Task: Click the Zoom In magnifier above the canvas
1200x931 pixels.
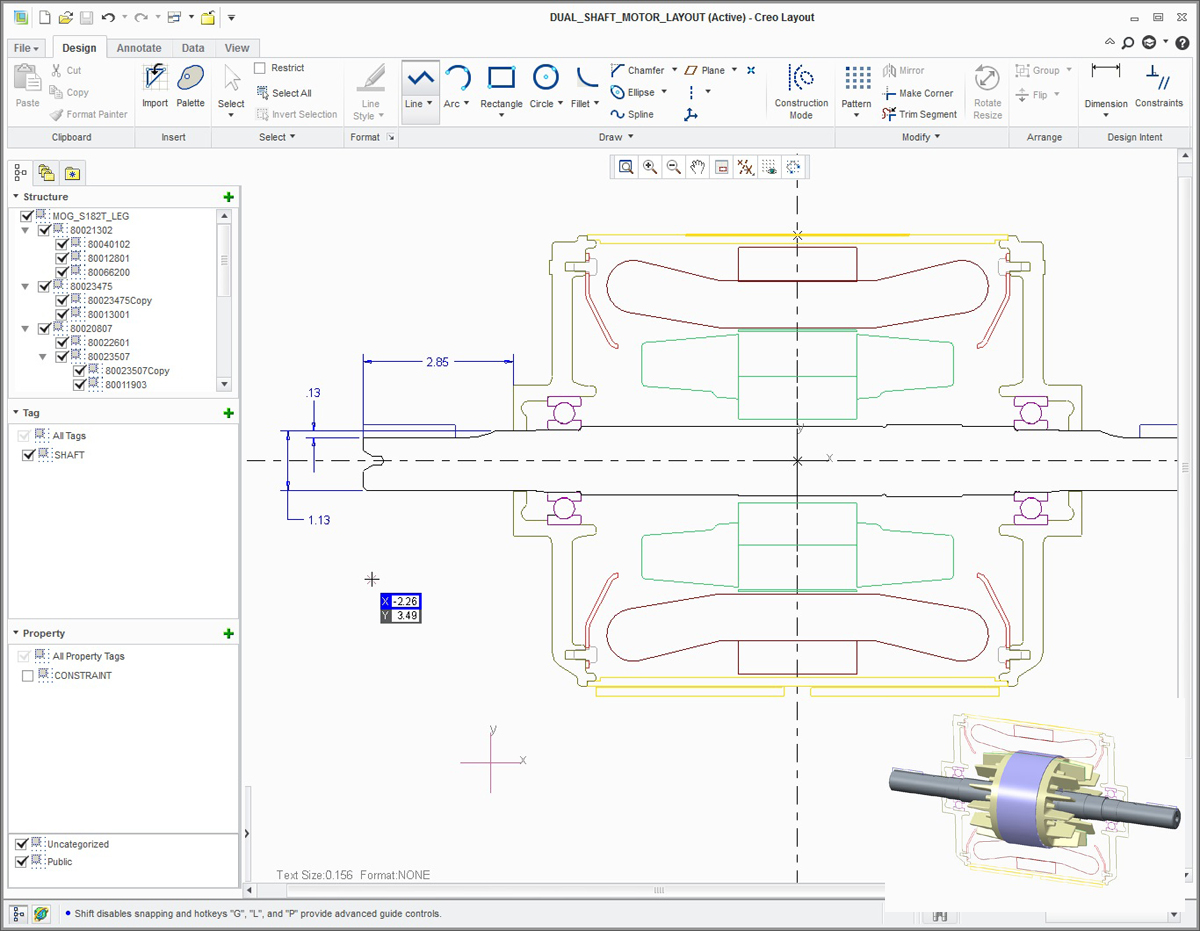Action: point(650,167)
